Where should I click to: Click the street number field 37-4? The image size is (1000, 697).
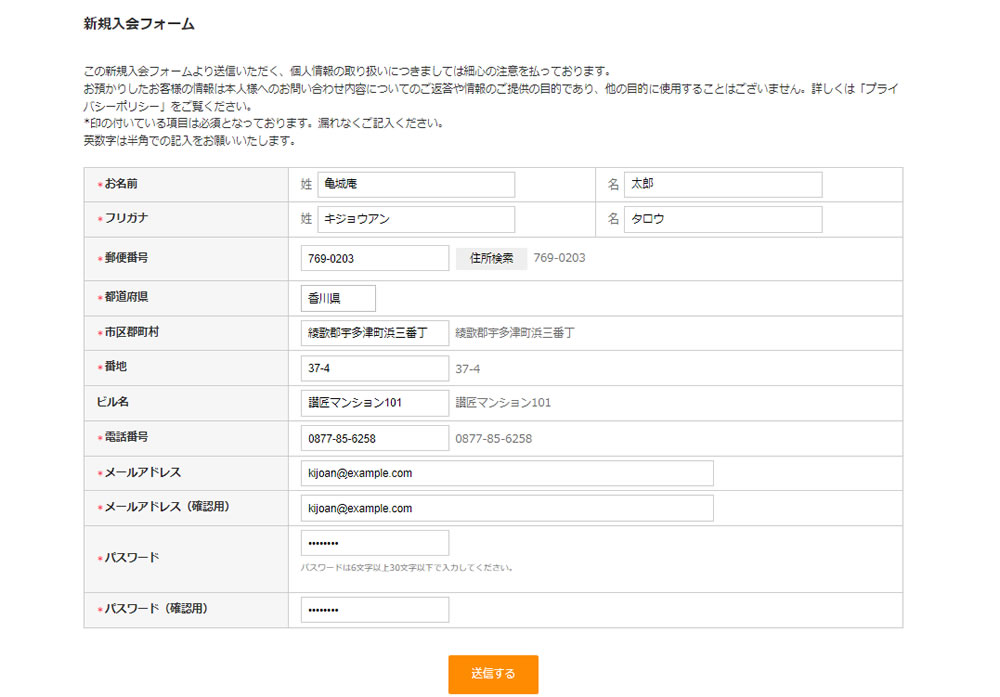click(374, 368)
